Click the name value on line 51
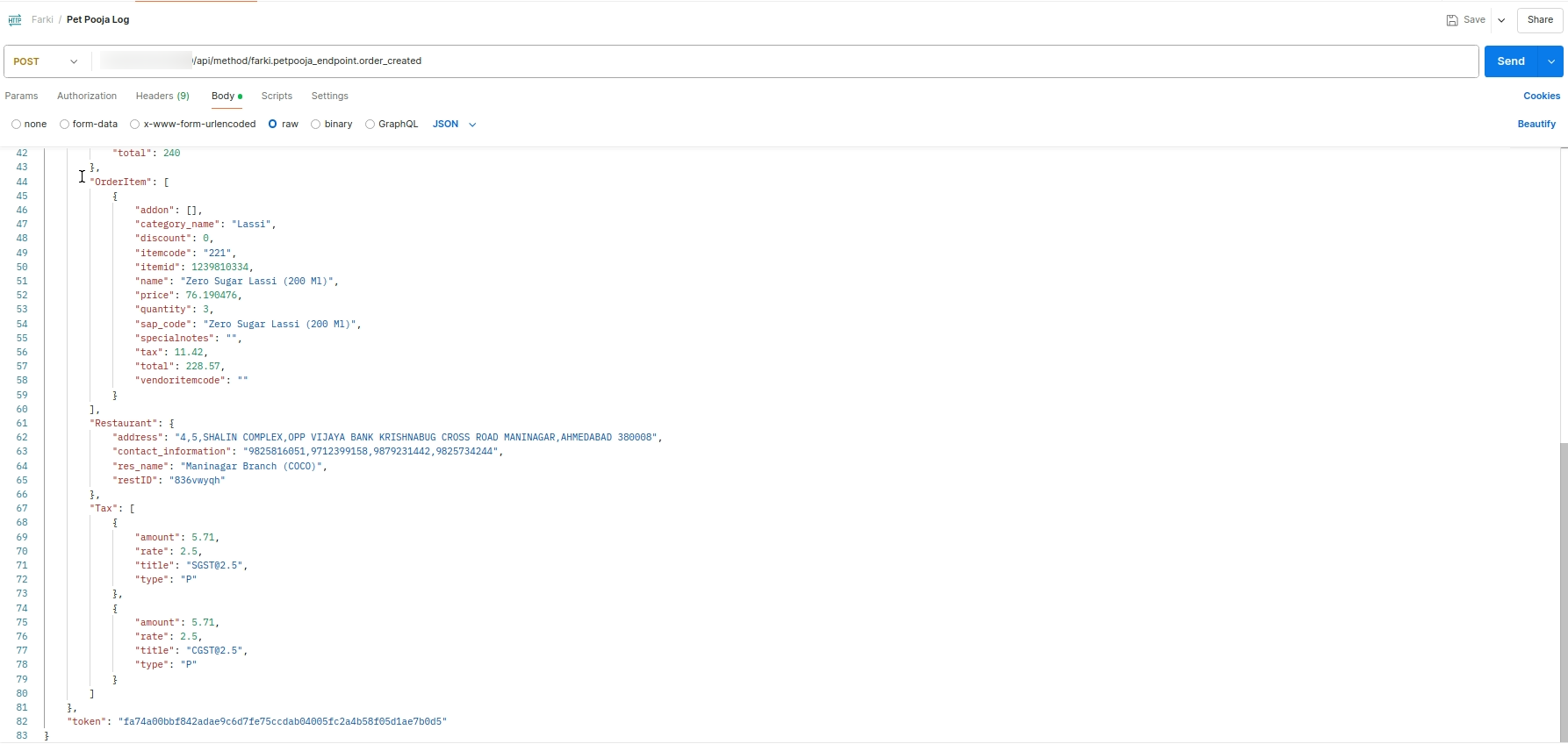This screenshot has height=744, width=1568. pyautogui.click(x=257, y=282)
